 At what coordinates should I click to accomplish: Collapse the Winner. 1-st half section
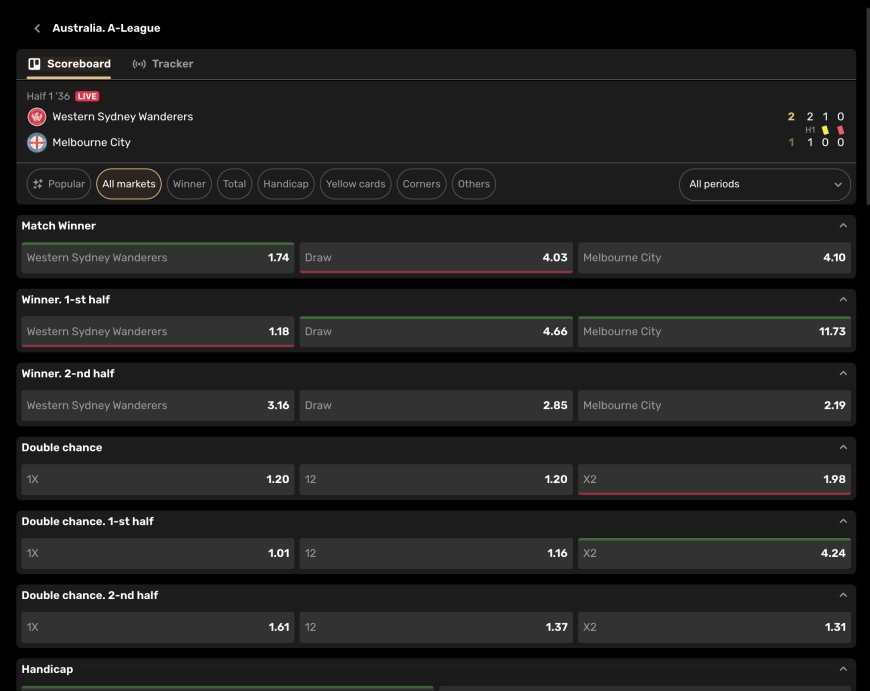(843, 299)
